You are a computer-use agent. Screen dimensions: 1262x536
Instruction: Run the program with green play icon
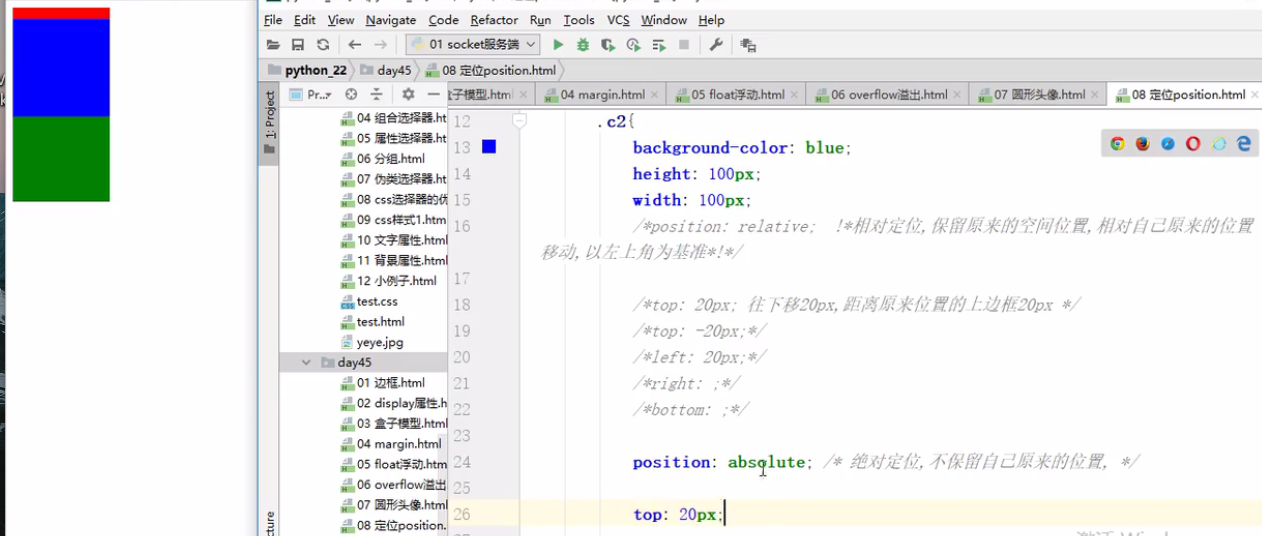(558, 45)
